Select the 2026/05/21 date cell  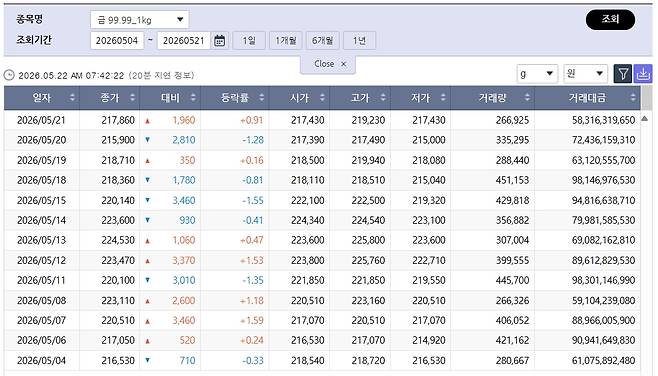tap(42, 120)
